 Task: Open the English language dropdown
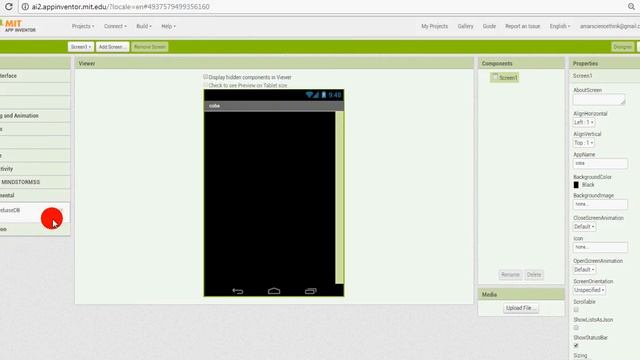pyautogui.click(x=560, y=26)
